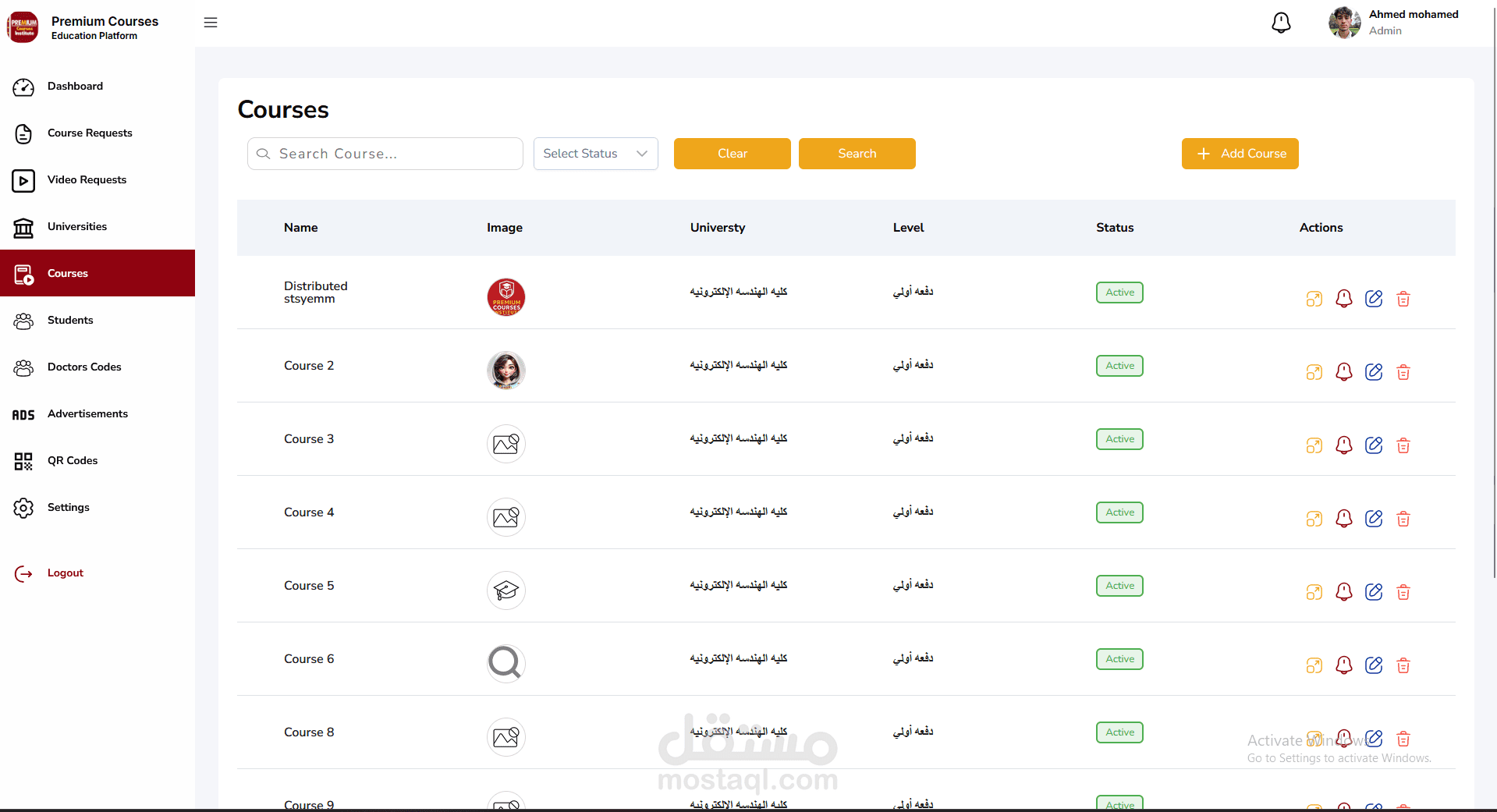Image resolution: width=1497 pixels, height=812 pixels.
Task: Open Video Requests in sidebar
Action: pos(98,180)
